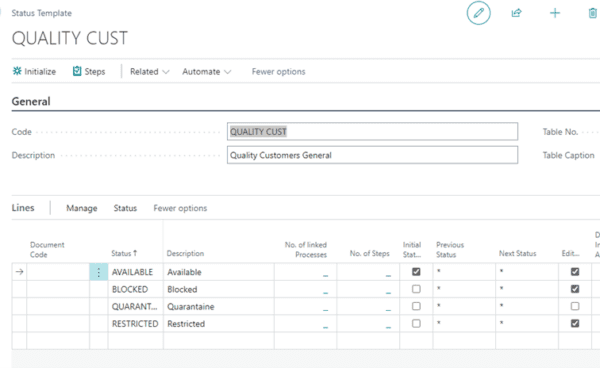Click row selector arrow for AVAILABLE line

click(x=20, y=272)
